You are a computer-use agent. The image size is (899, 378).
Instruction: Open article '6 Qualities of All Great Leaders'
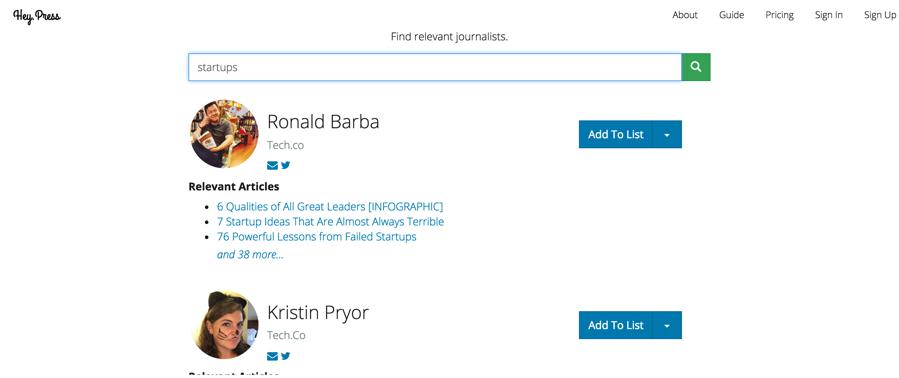(330, 206)
